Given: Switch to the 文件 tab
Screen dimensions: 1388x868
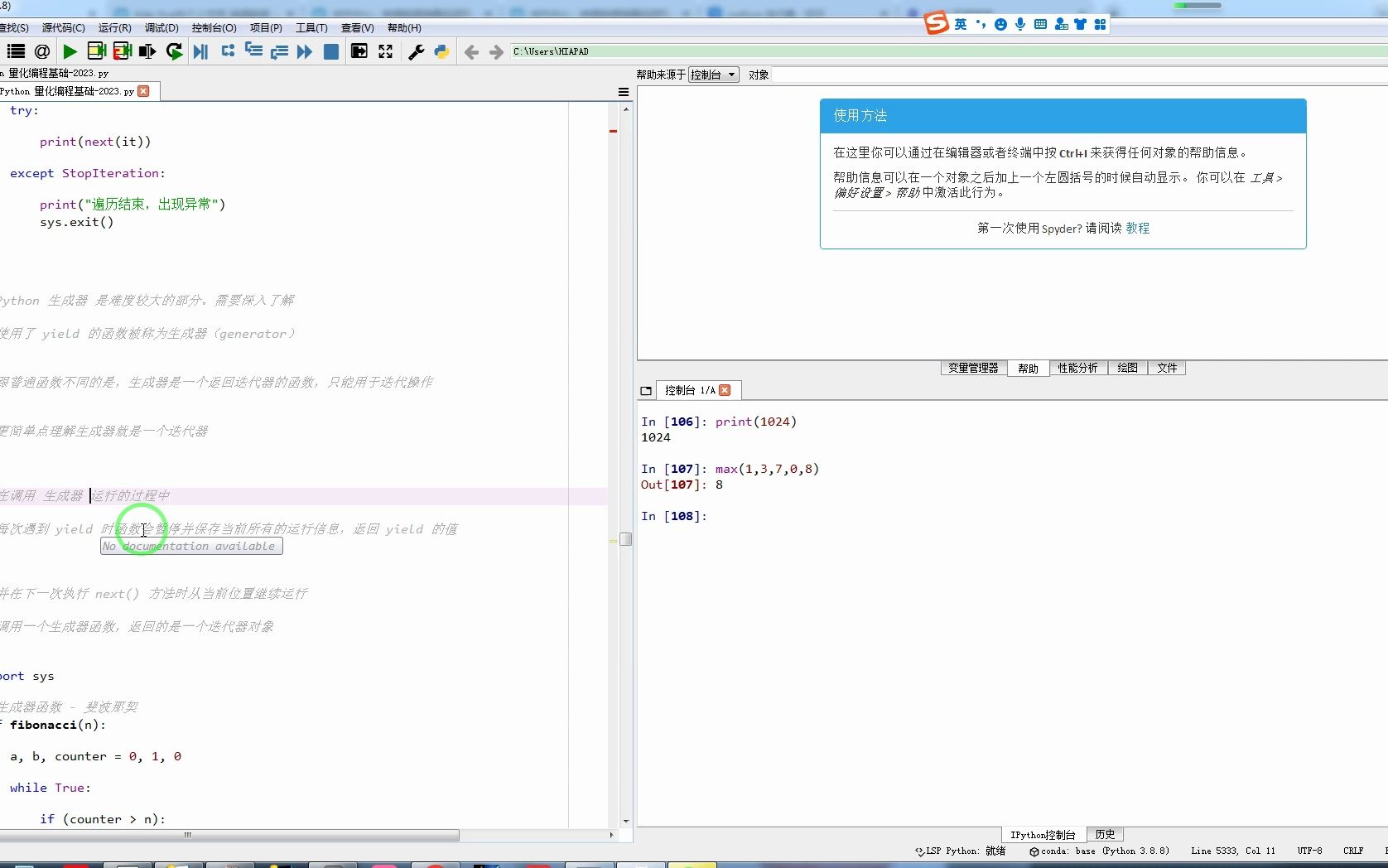Looking at the screenshot, I should coord(1167,368).
